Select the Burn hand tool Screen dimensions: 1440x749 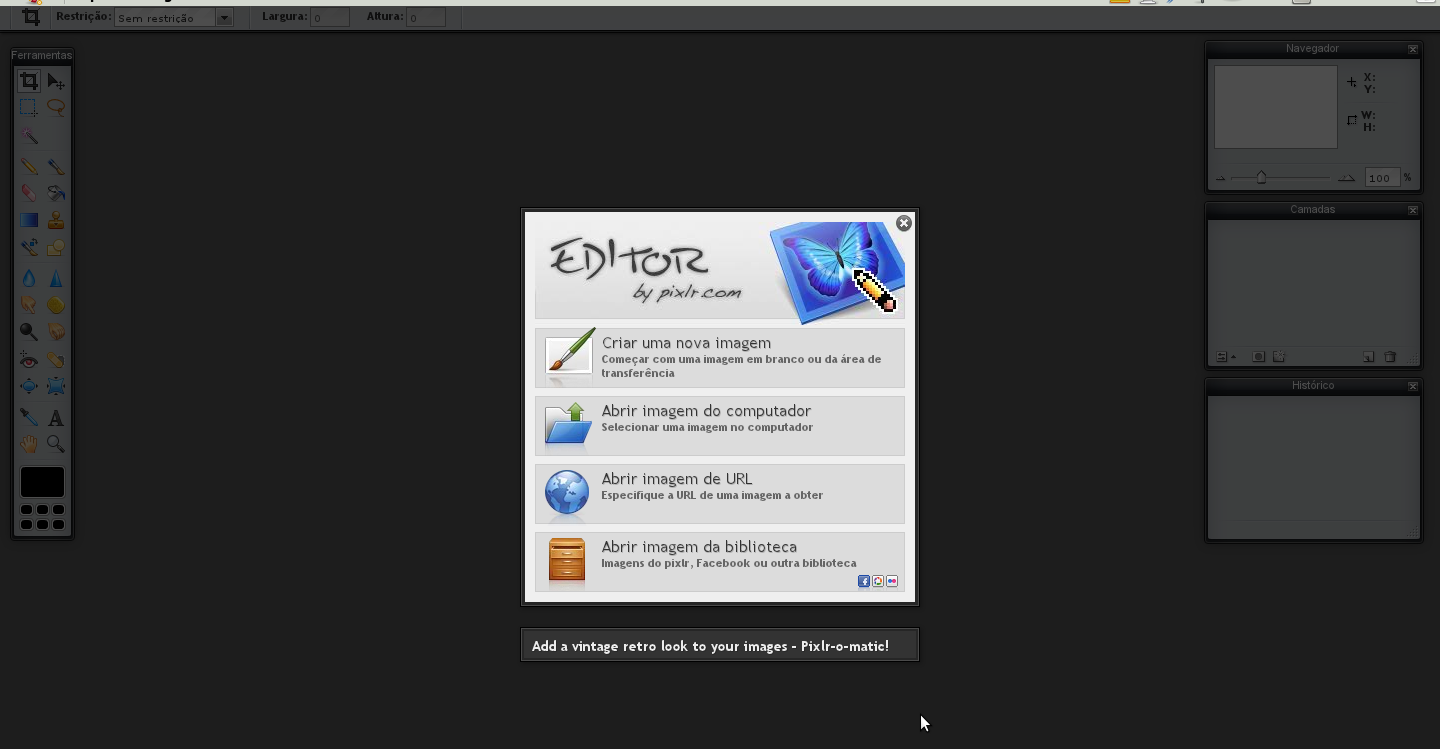(x=56, y=331)
